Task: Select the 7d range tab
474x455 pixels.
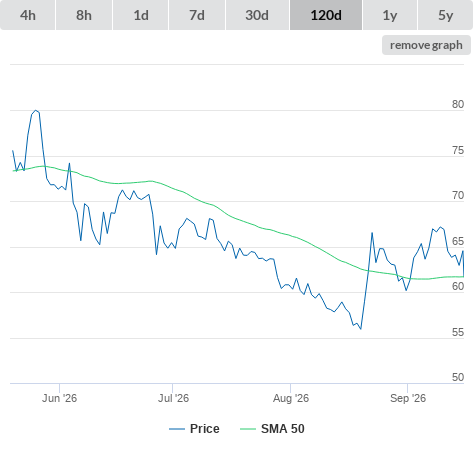Action: [x=197, y=15]
